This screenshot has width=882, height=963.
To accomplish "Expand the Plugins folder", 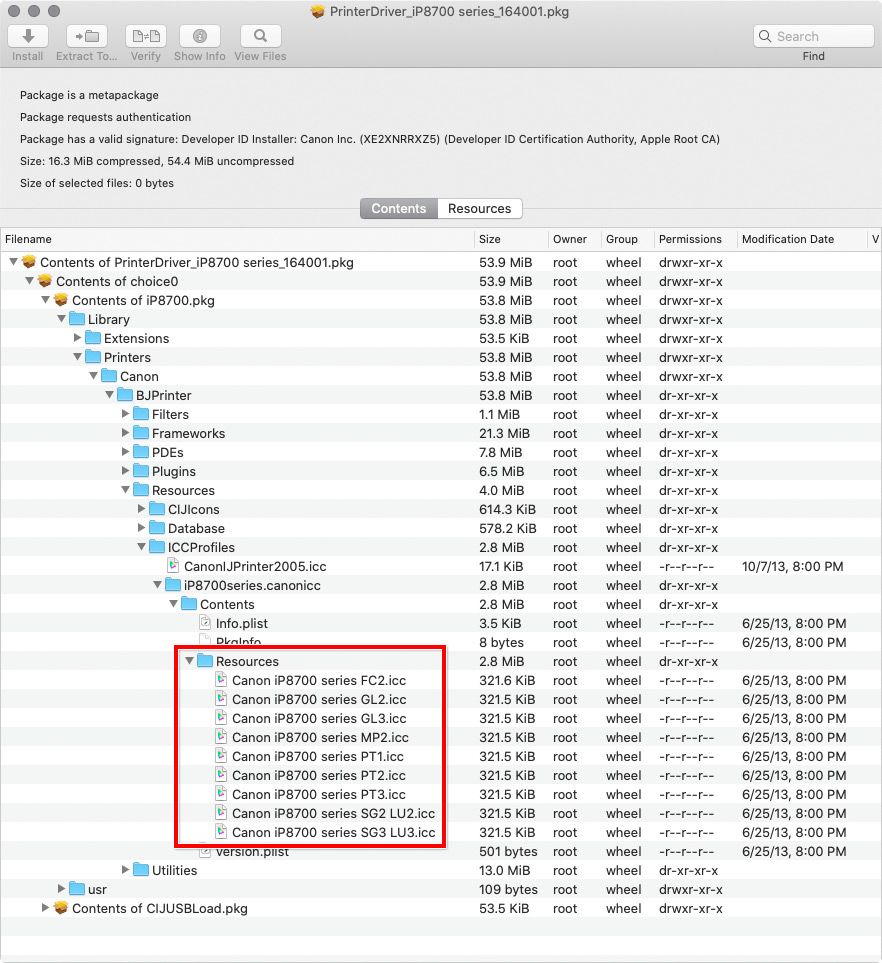I will click(x=125, y=471).
